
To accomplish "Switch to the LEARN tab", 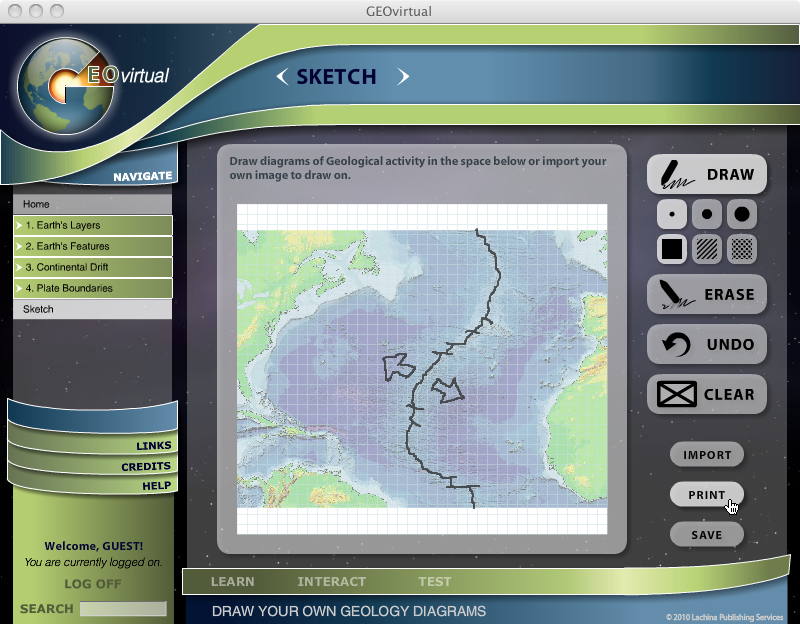I will tap(233, 582).
